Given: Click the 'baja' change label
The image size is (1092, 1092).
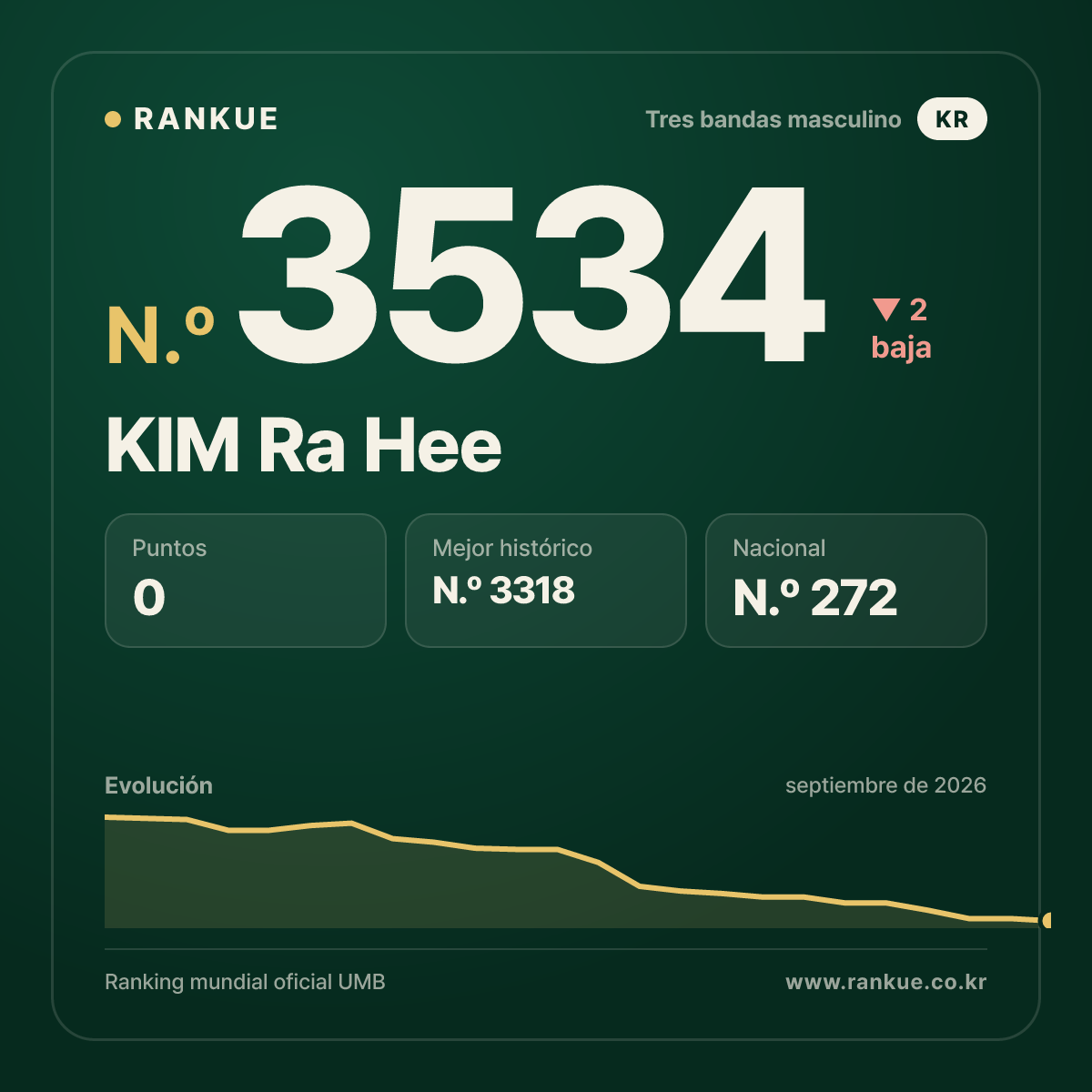Looking at the screenshot, I should tap(901, 348).
